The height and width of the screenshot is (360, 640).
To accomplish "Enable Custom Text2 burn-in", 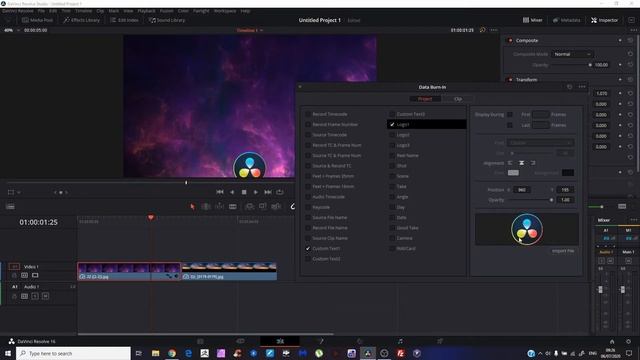I will pyautogui.click(x=308, y=259).
